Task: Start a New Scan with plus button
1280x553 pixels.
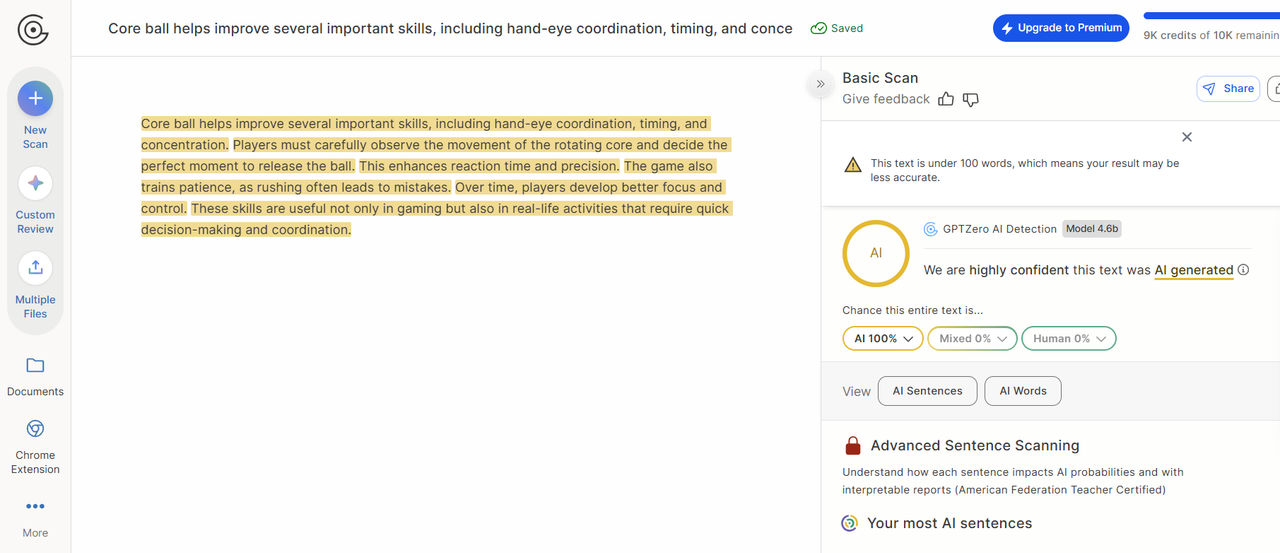Action: click(35, 98)
